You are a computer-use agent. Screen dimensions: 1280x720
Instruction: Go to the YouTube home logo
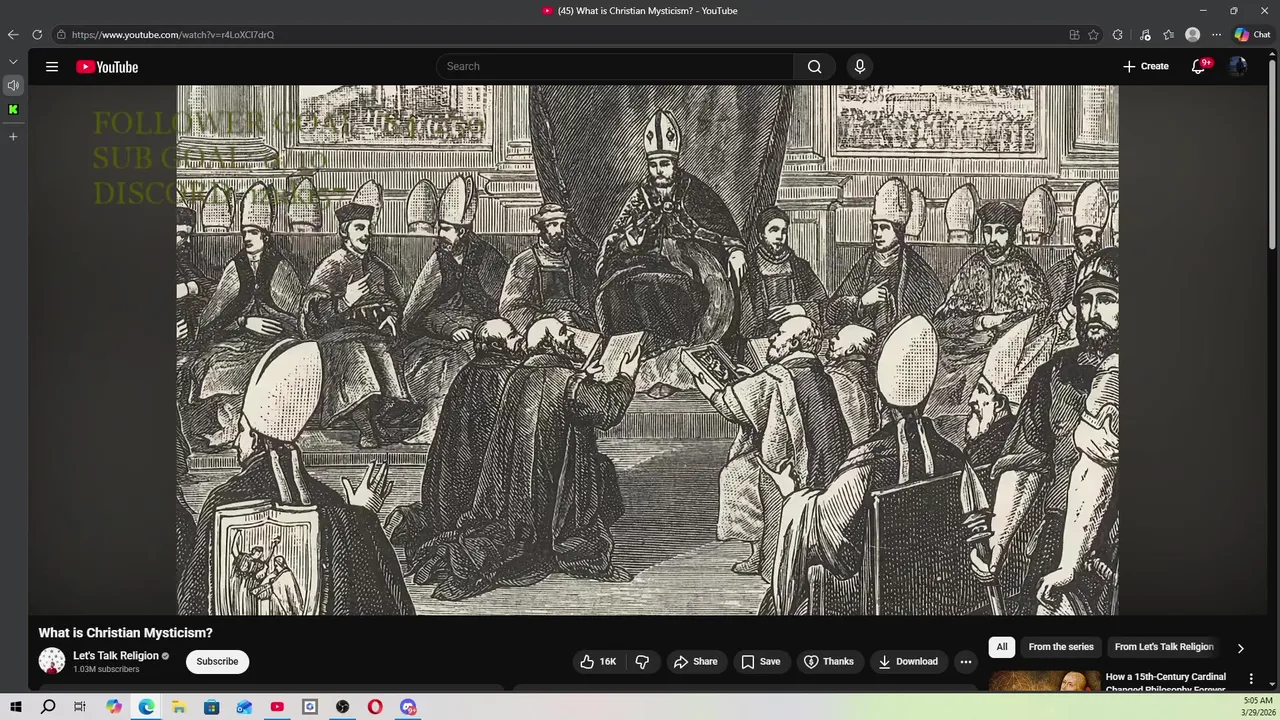pos(107,67)
